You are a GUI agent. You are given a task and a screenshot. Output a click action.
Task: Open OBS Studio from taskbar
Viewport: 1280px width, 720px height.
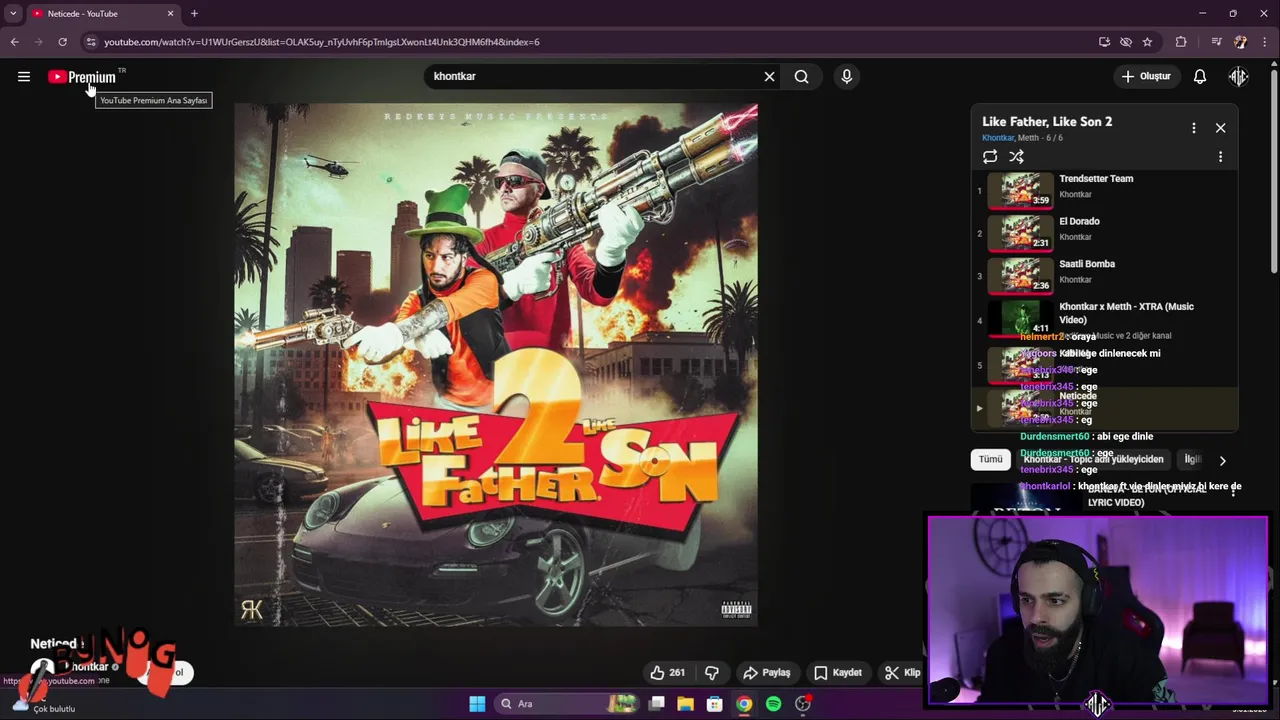click(803, 704)
